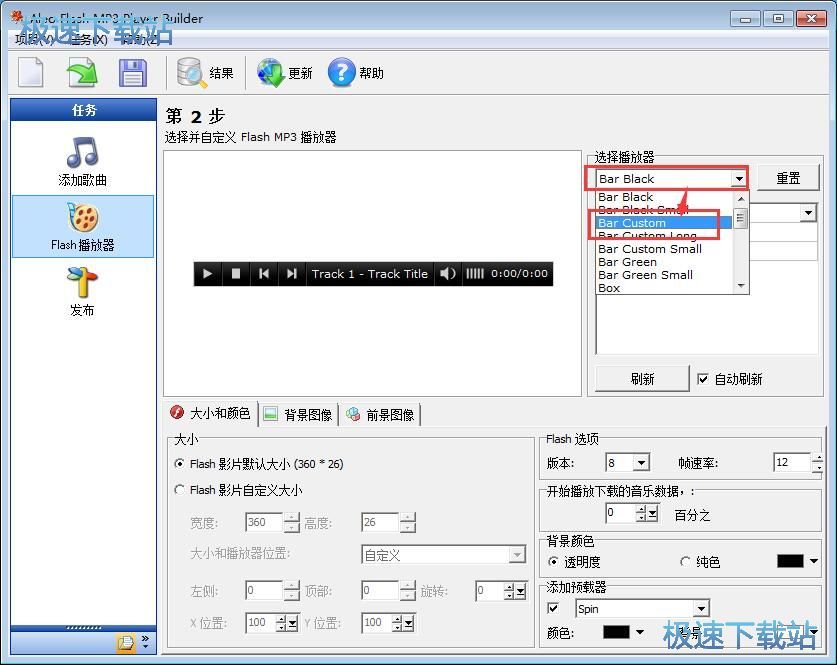837x665 pixels.
Task: Click the download percent input field
Action: (620, 513)
